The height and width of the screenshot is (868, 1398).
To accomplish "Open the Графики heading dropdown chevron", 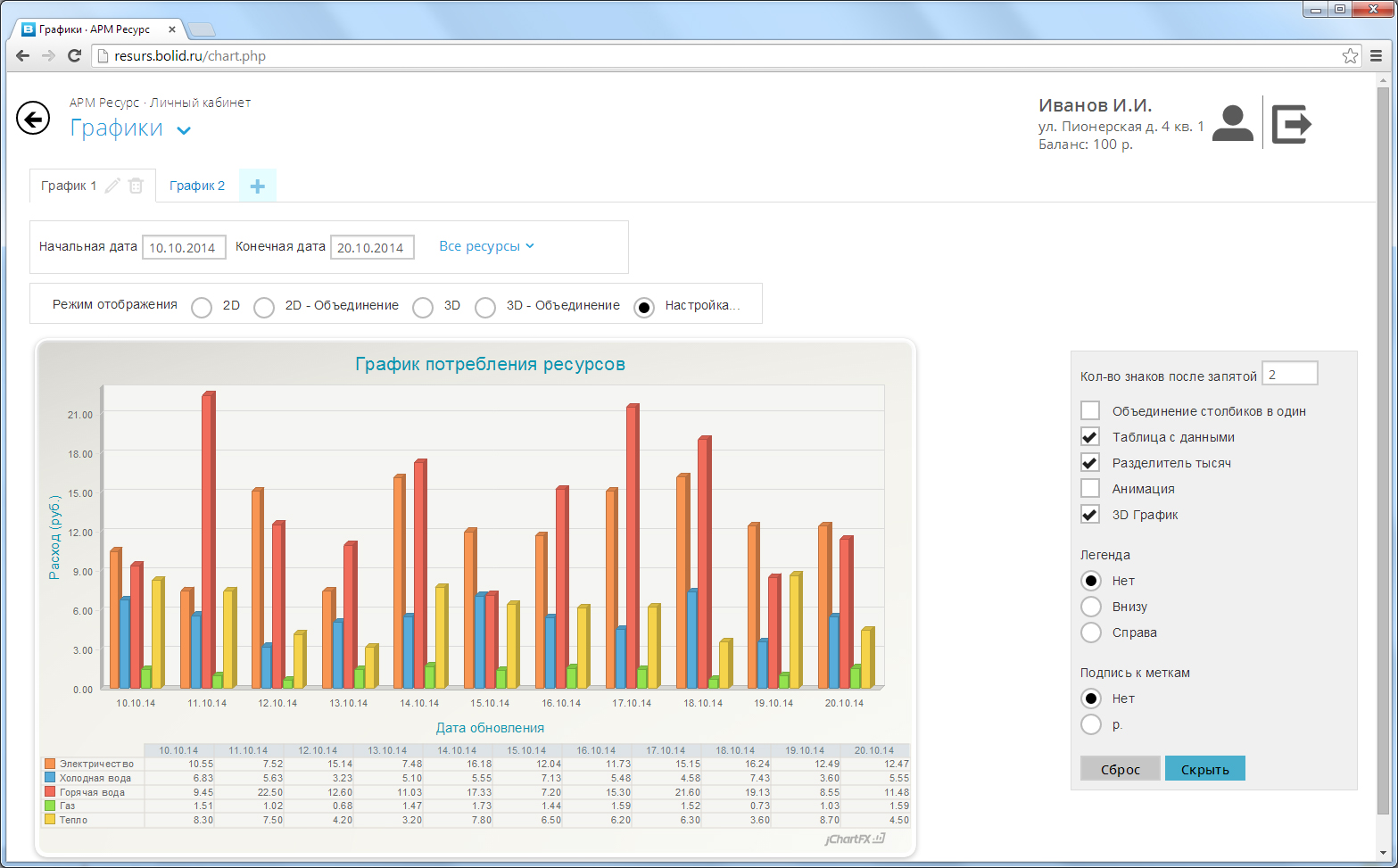I will pyautogui.click(x=184, y=130).
